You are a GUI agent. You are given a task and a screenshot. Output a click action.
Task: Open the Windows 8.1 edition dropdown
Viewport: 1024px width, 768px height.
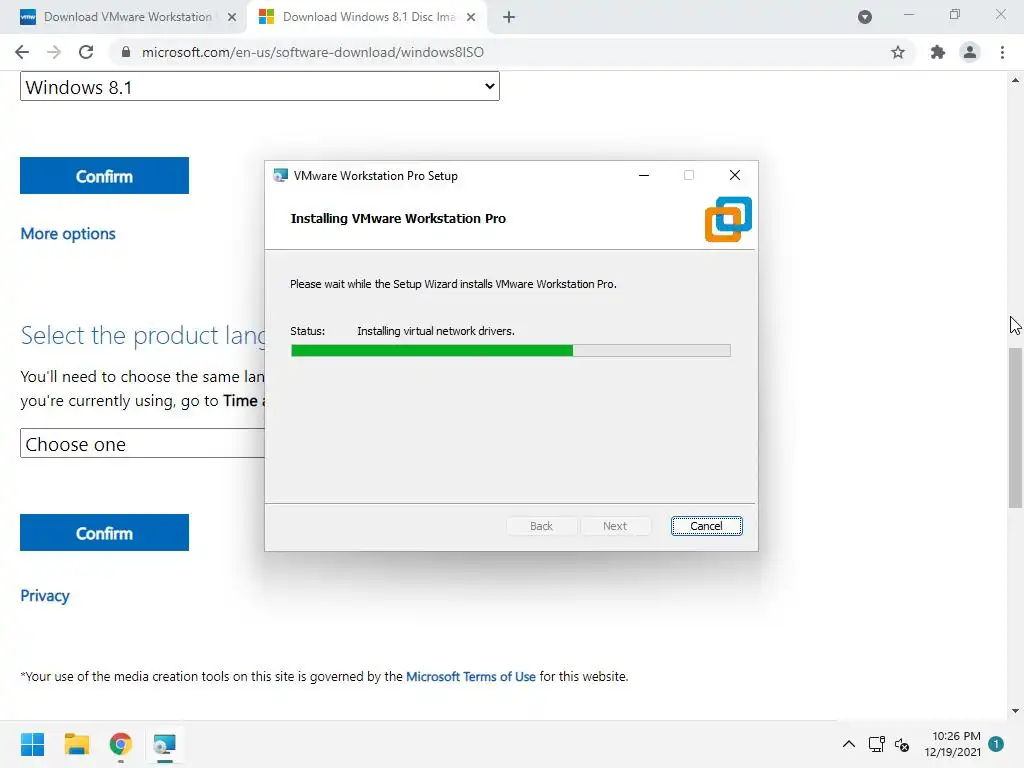click(x=260, y=87)
